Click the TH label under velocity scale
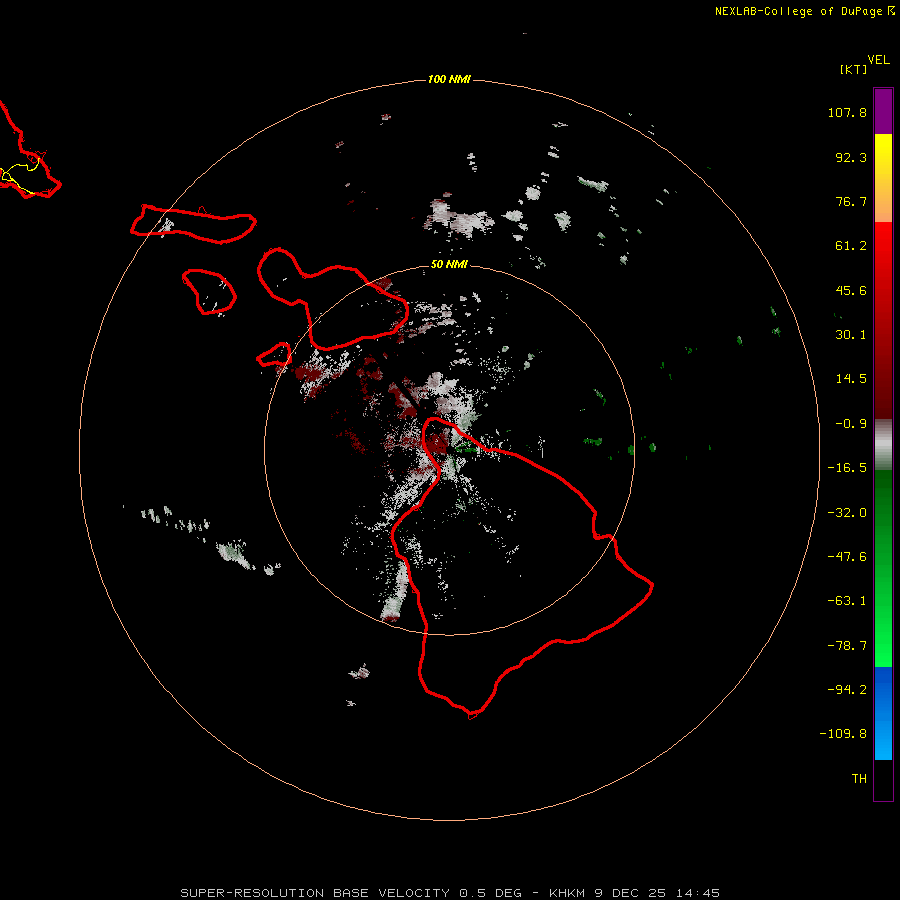The image size is (900, 900). click(x=859, y=779)
